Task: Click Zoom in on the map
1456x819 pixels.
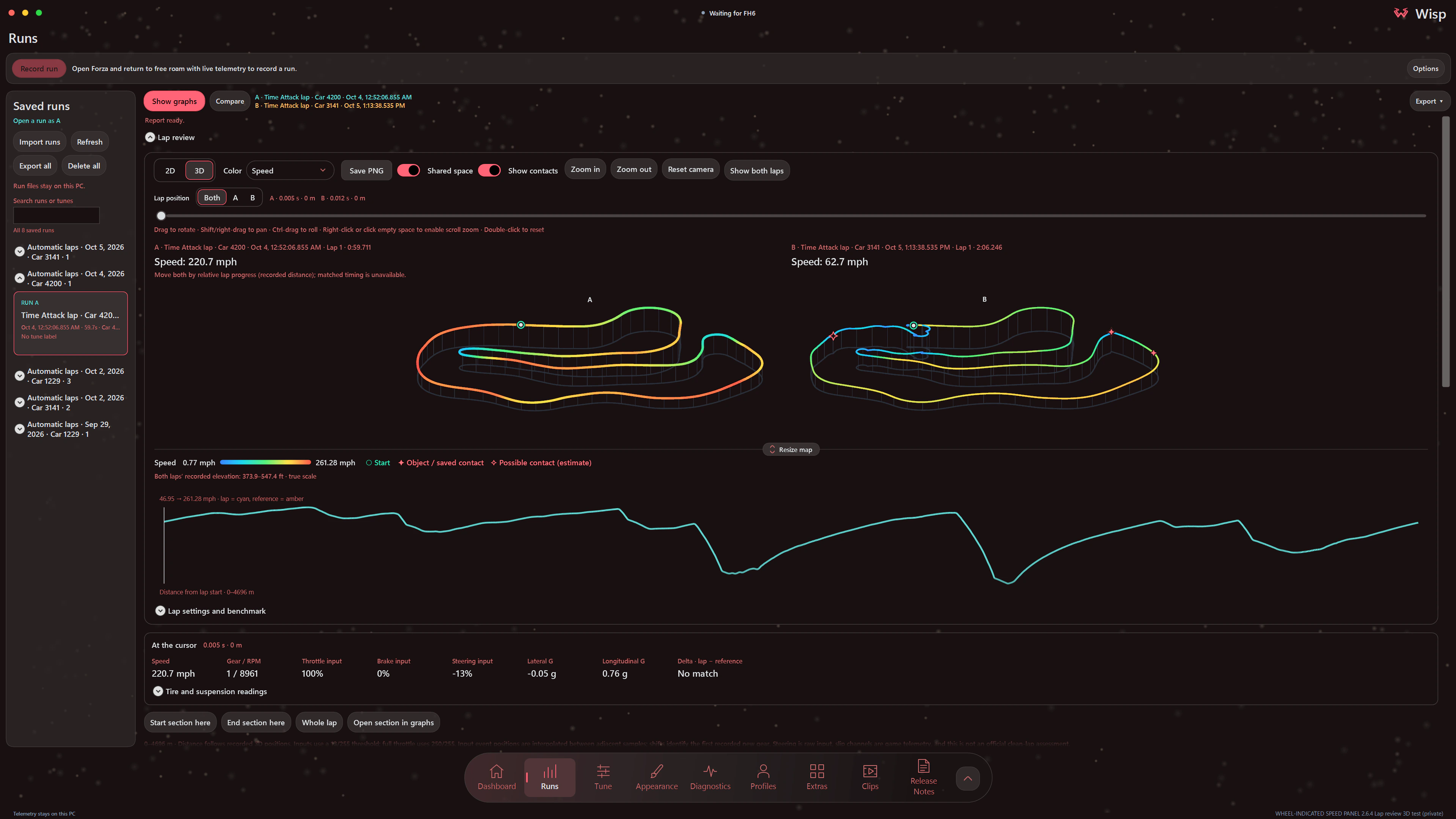Action: [x=585, y=169]
